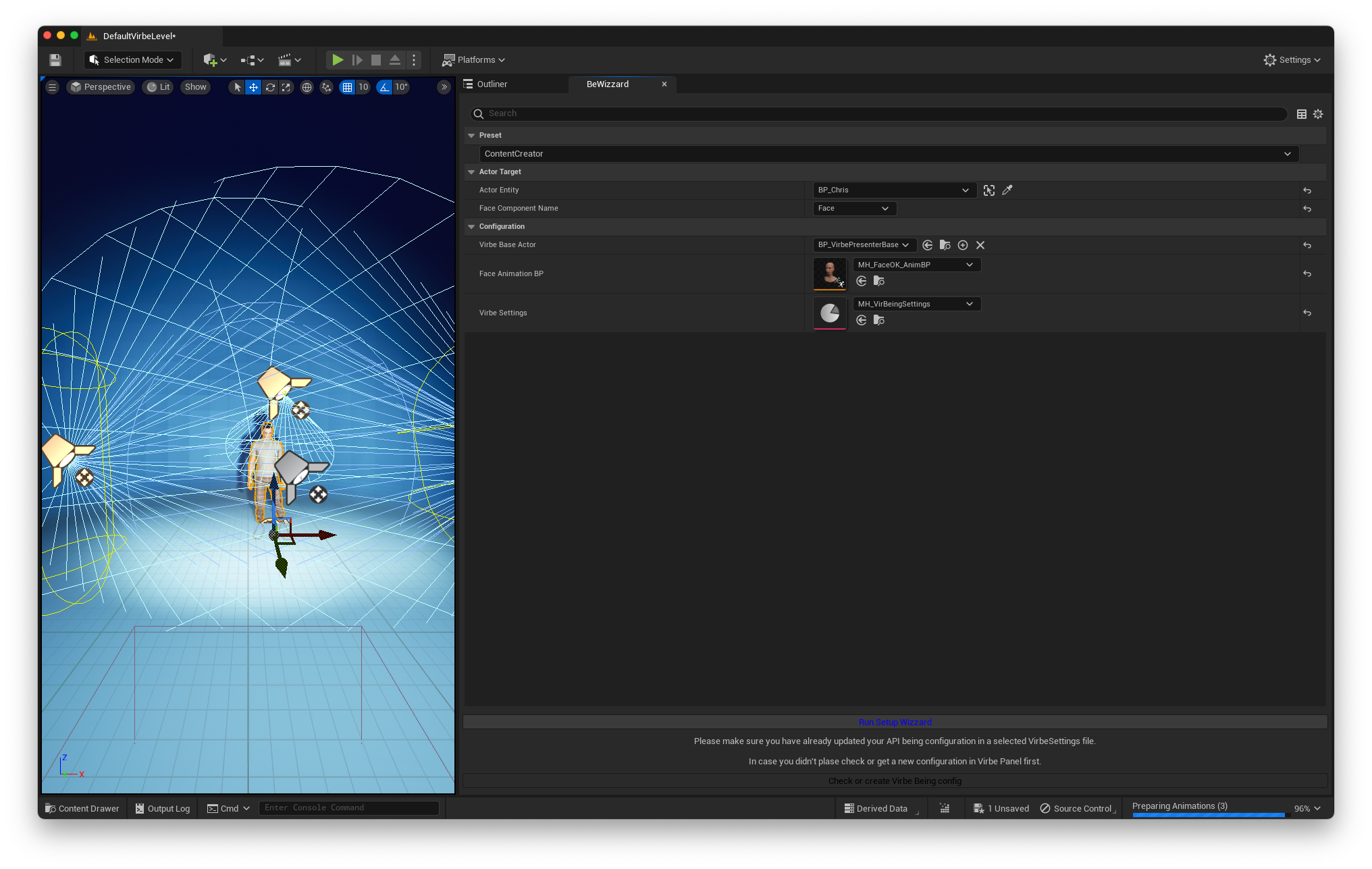Viewport: 1372px width, 869px height.
Task: Click the save level icon
Action: (55, 60)
